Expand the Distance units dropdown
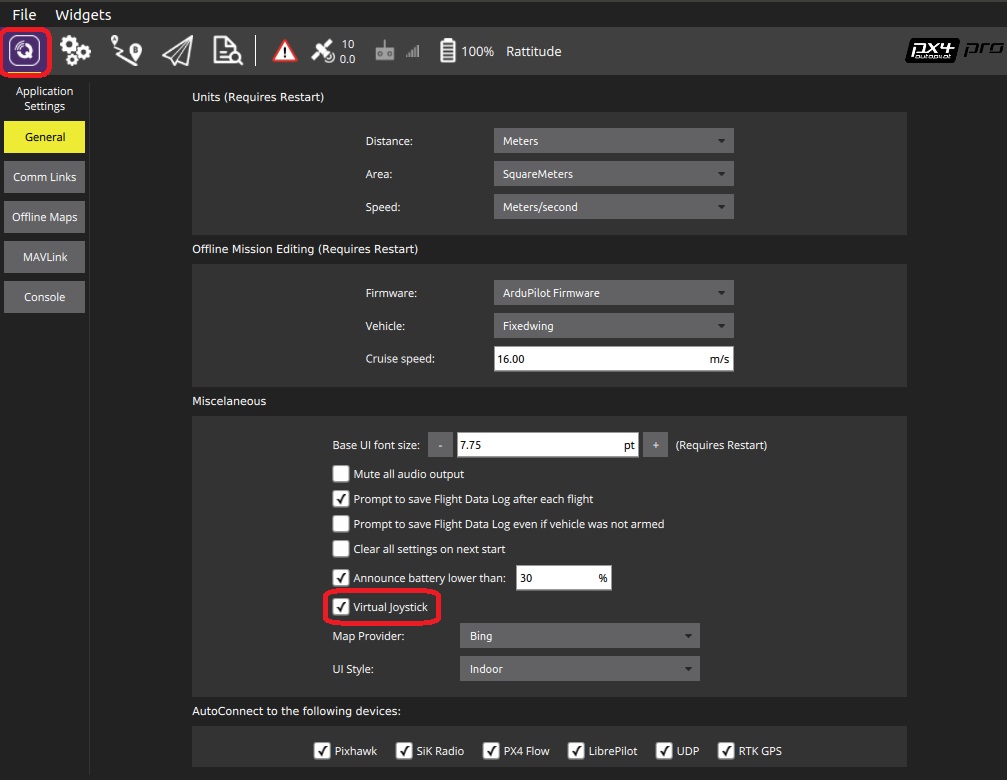This screenshot has height=780, width=1007. point(613,141)
